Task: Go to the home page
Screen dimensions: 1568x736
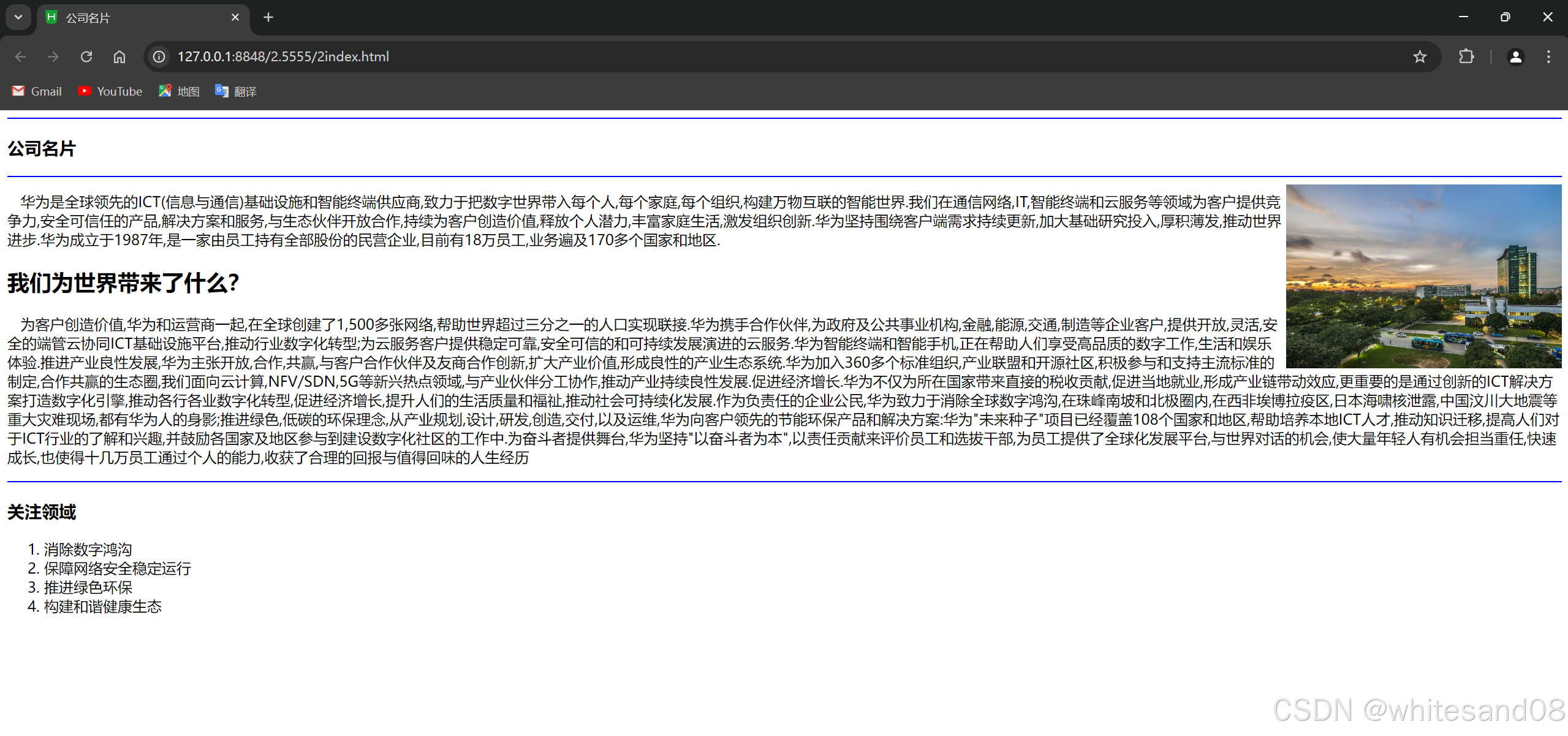Action: click(119, 56)
